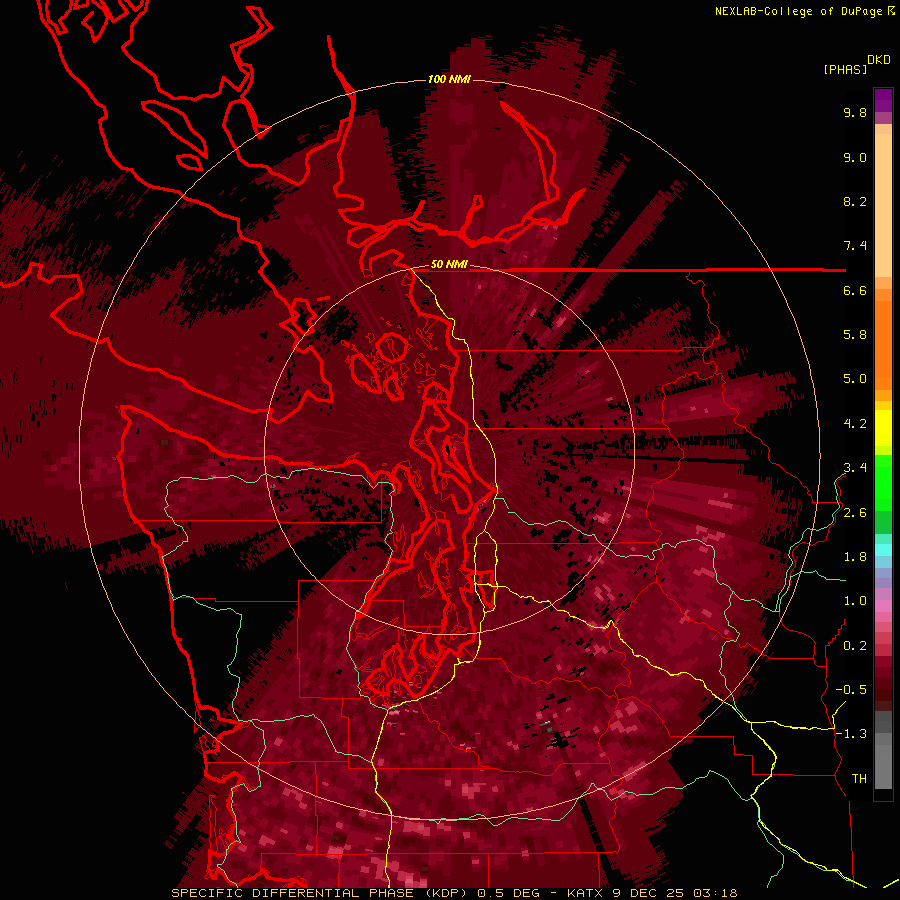Click the 9.0 value on color scale
Viewport: 900px width, 900px height.
point(855,157)
